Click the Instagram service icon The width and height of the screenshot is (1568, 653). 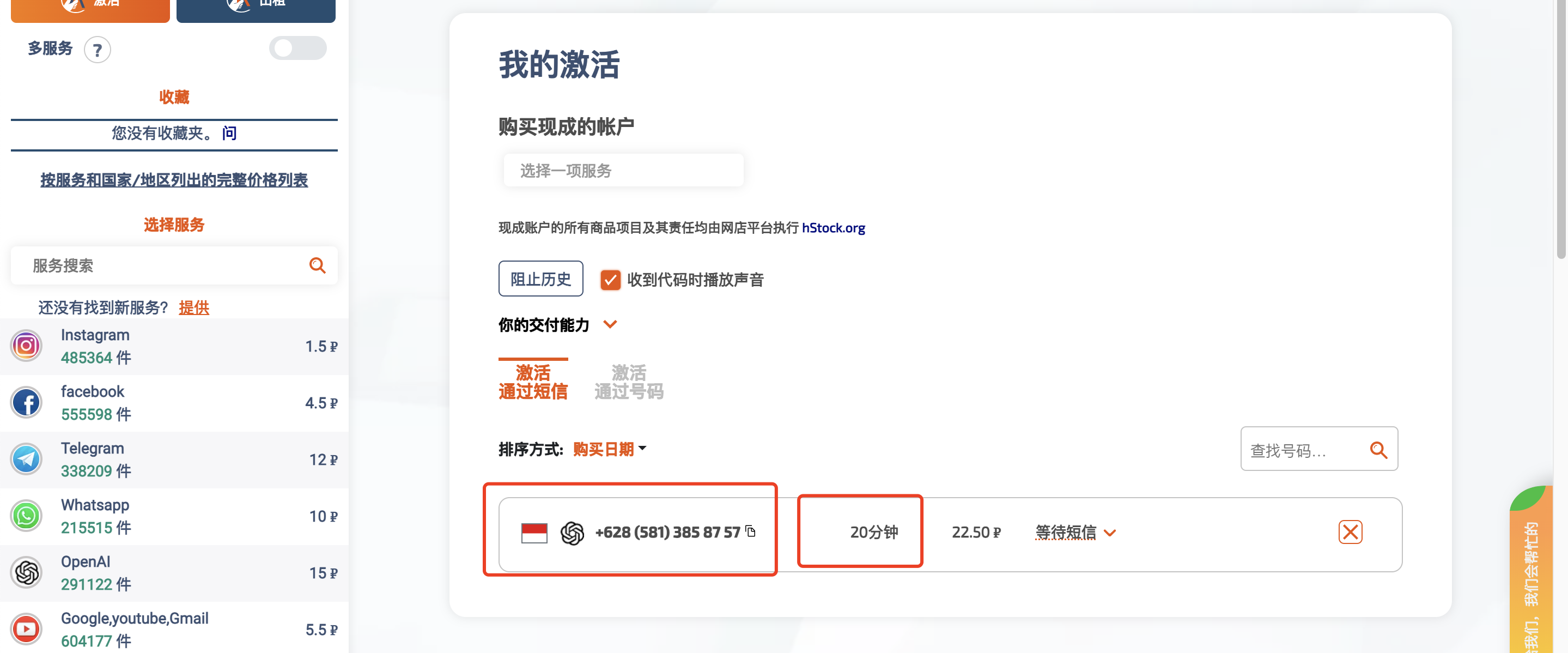tap(26, 346)
